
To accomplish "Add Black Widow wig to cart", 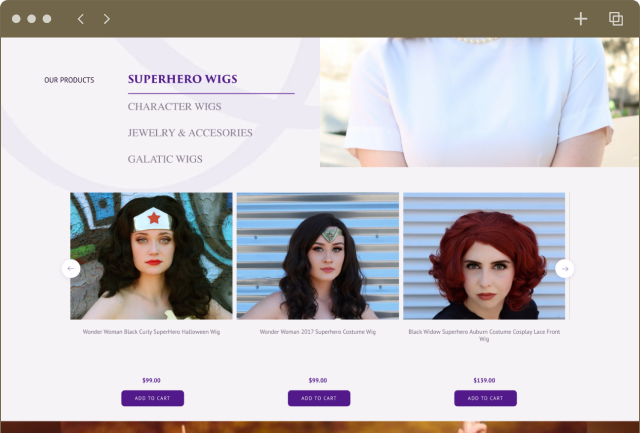I will [x=485, y=398].
